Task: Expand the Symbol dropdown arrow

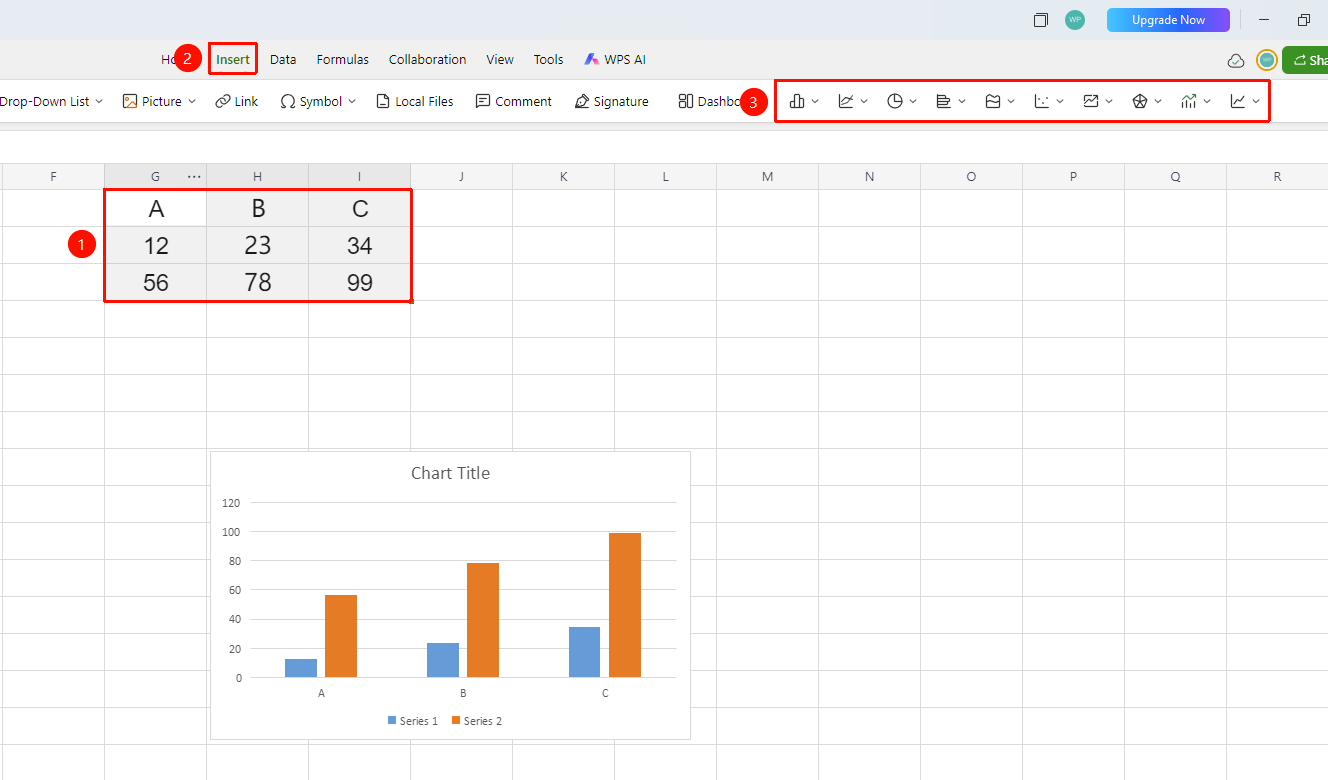Action: click(x=351, y=101)
